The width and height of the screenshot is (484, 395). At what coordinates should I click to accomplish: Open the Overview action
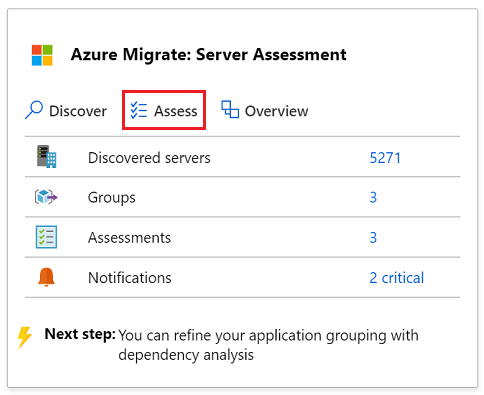(x=265, y=110)
